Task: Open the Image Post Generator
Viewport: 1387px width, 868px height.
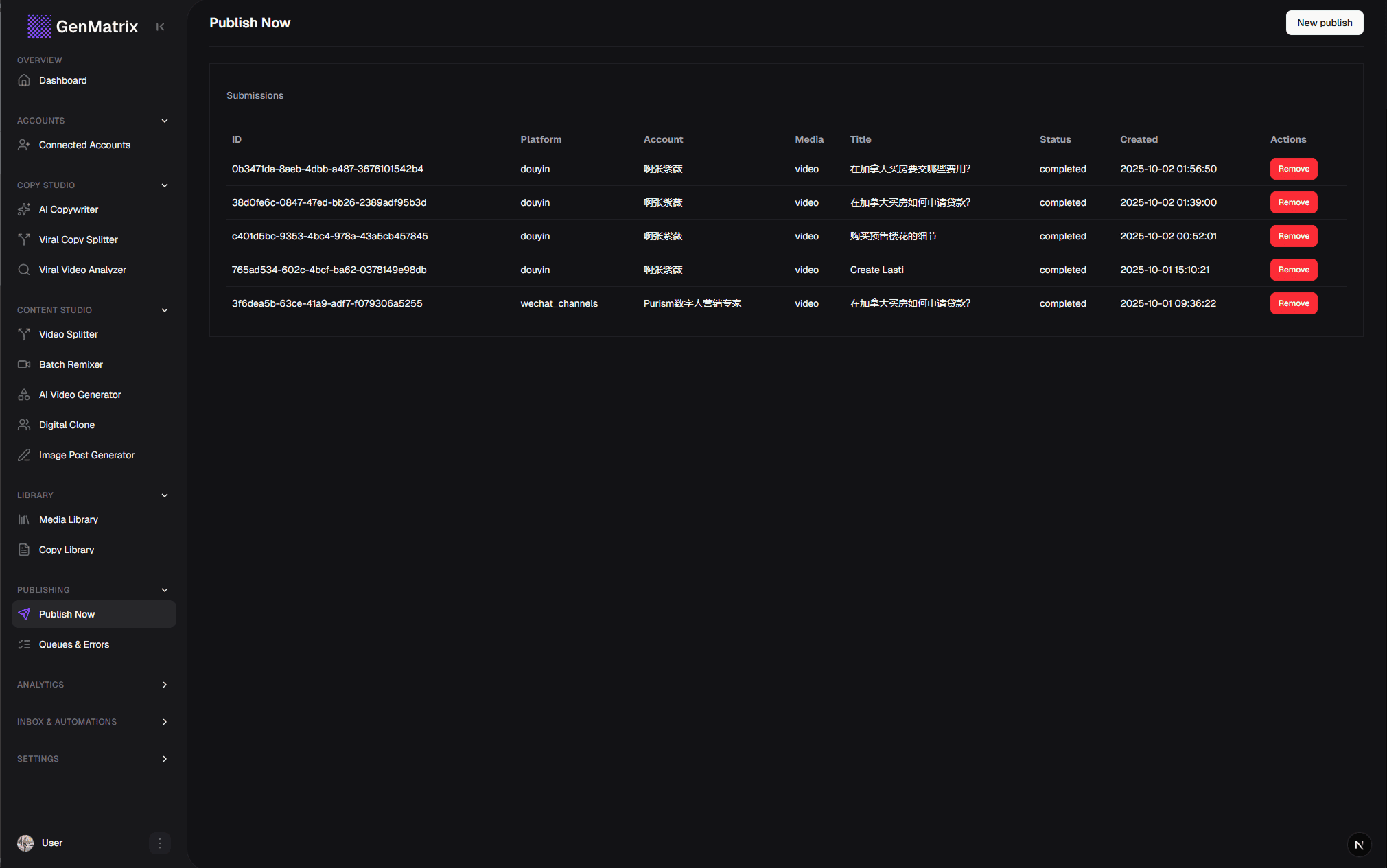Action: point(86,455)
